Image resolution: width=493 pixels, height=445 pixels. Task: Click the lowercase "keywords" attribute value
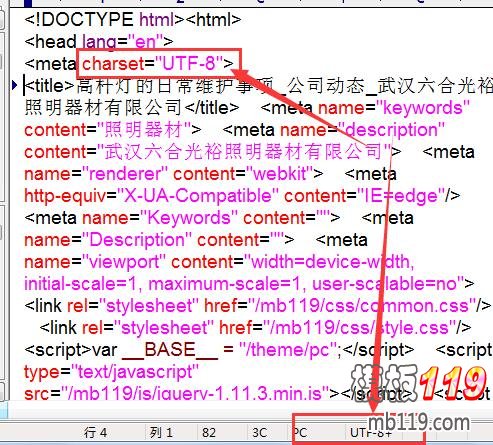[423, 108]
